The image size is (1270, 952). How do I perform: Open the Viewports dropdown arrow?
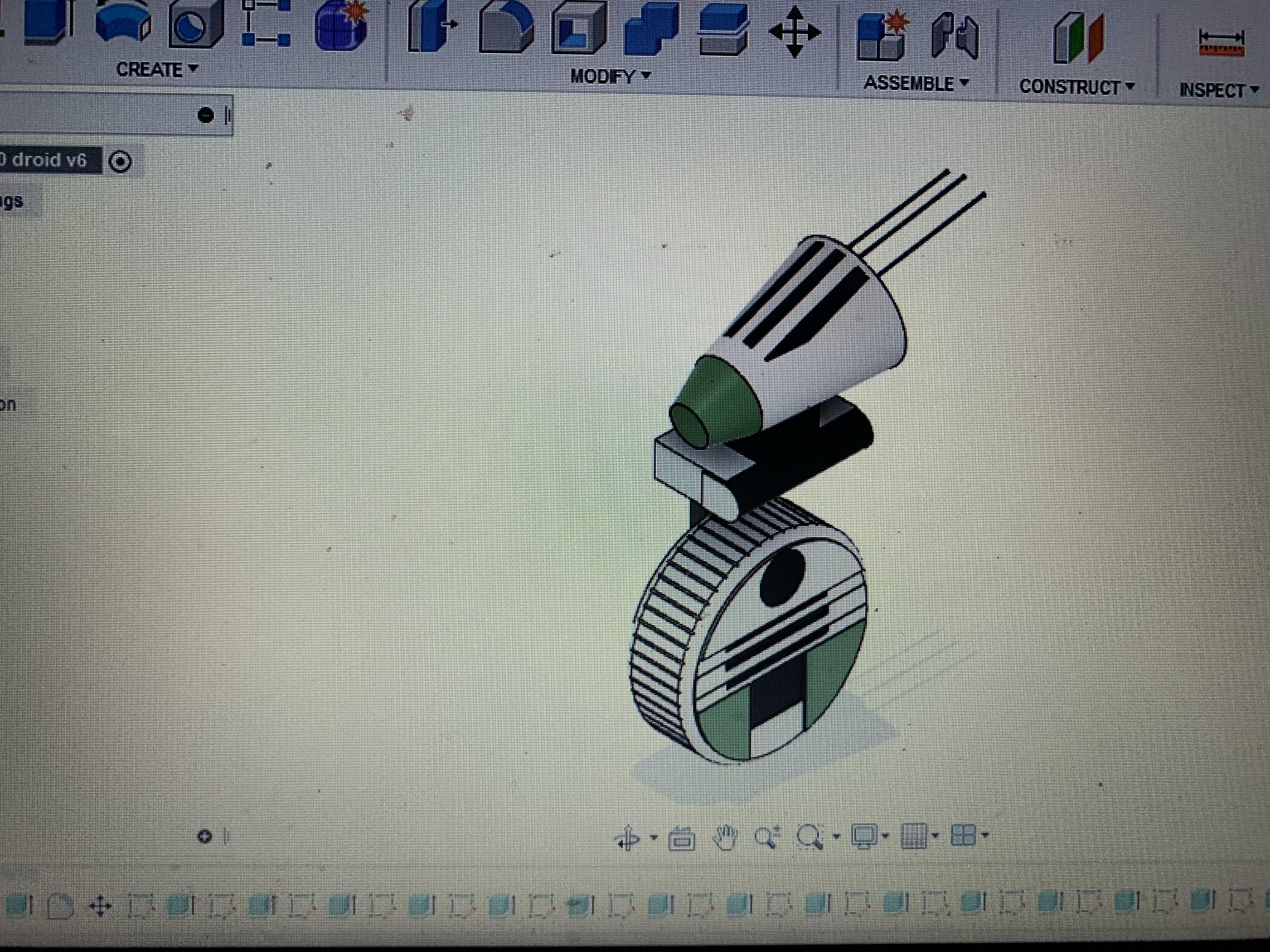[x=985, y=835]
